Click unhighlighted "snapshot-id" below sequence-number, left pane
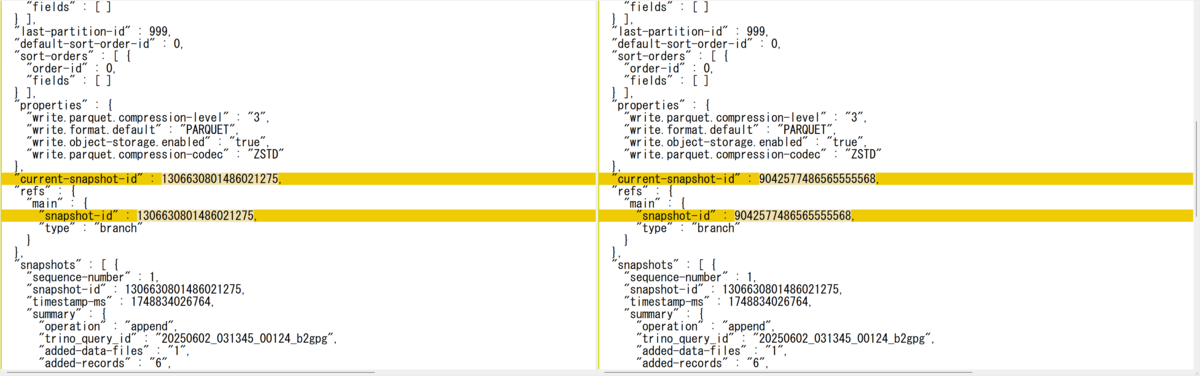1200x376 pixels. click(x=135, y=288)
